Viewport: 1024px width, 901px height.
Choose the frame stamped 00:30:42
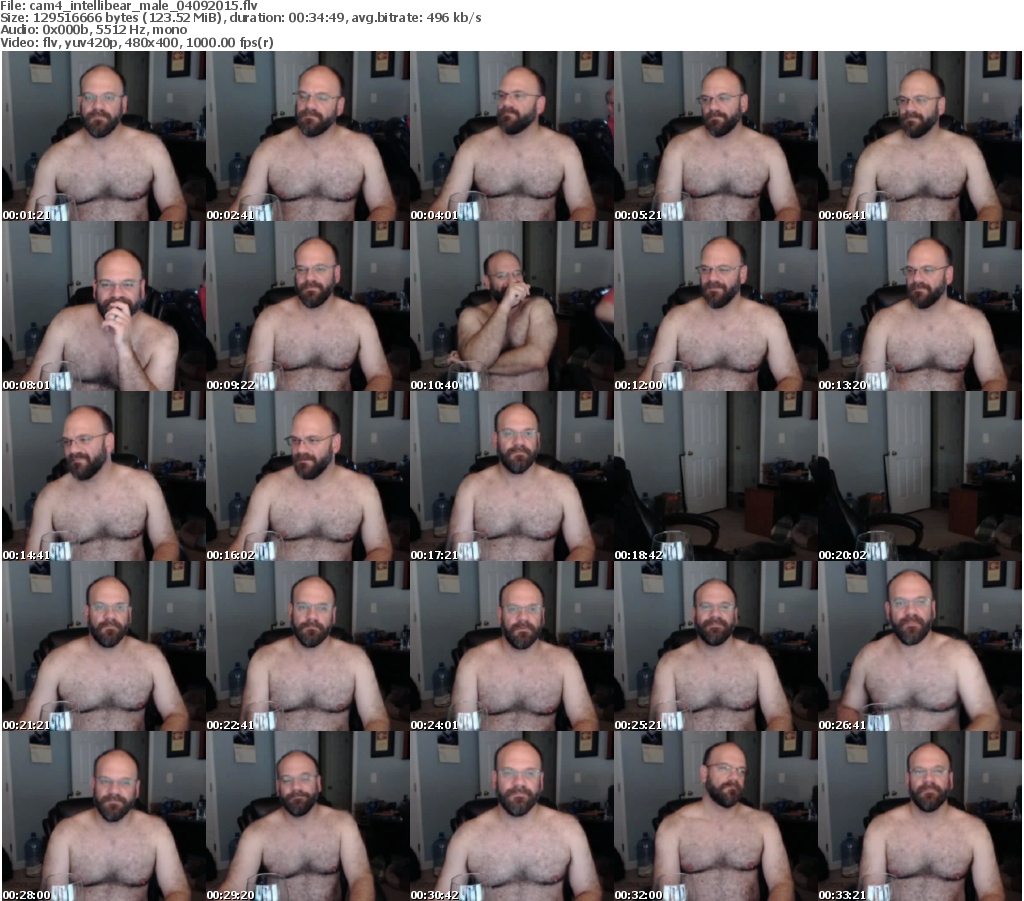pos(512,816)
